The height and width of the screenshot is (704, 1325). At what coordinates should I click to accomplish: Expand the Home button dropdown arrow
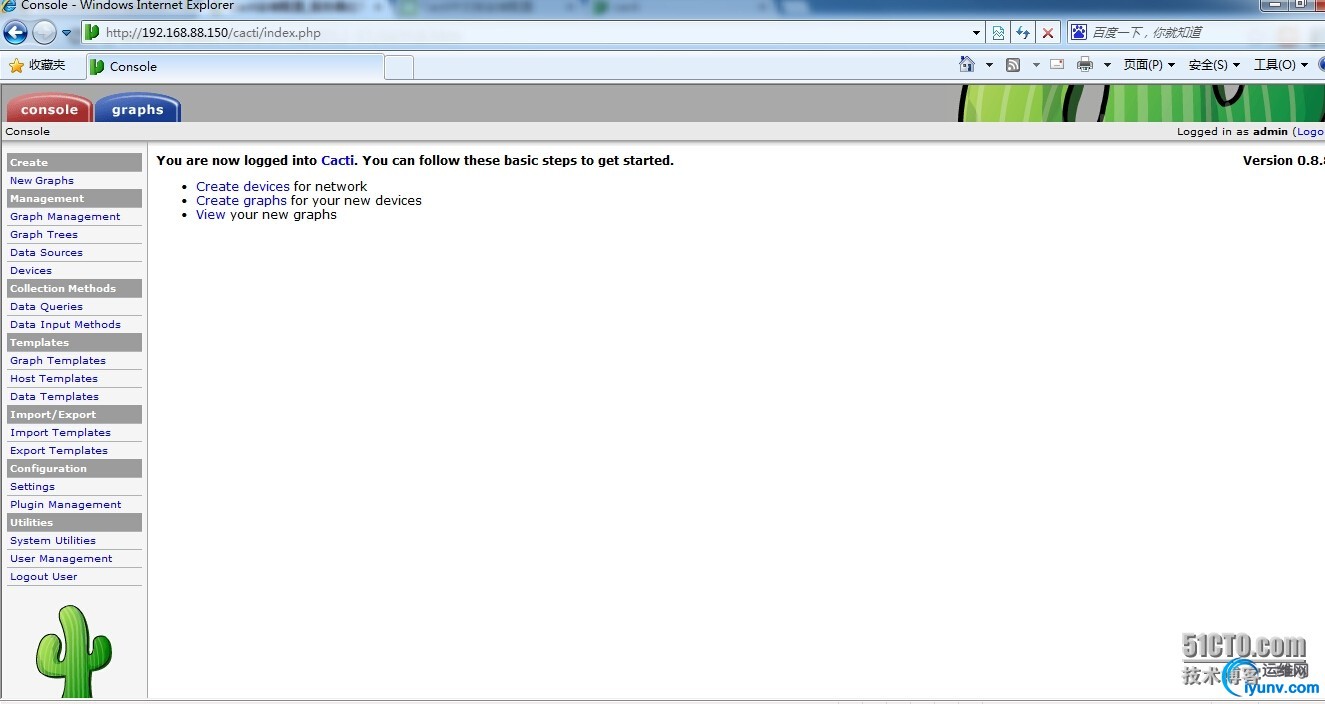click(x=989, y=65)
